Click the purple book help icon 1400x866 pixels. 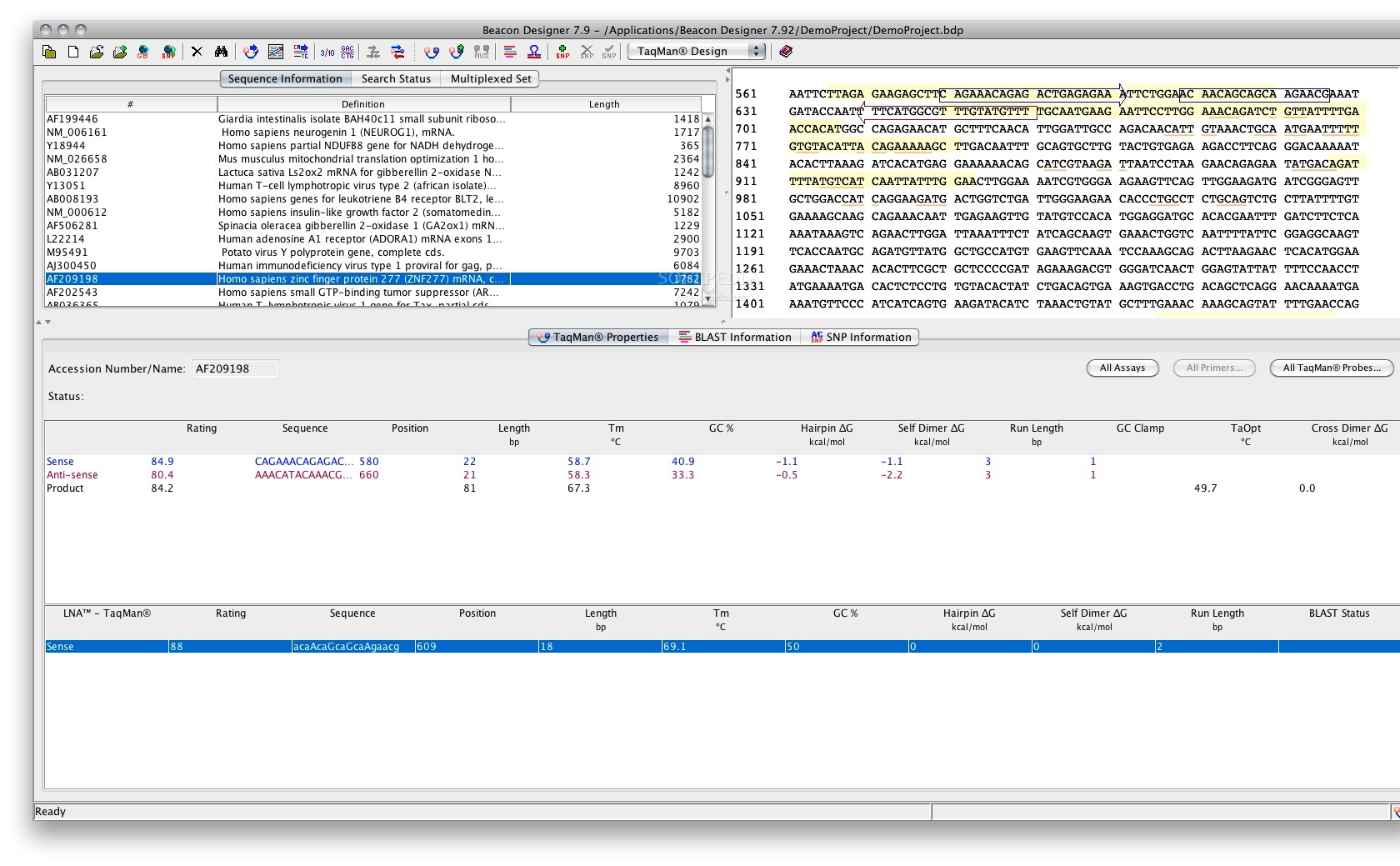click(x=786, y=52)
